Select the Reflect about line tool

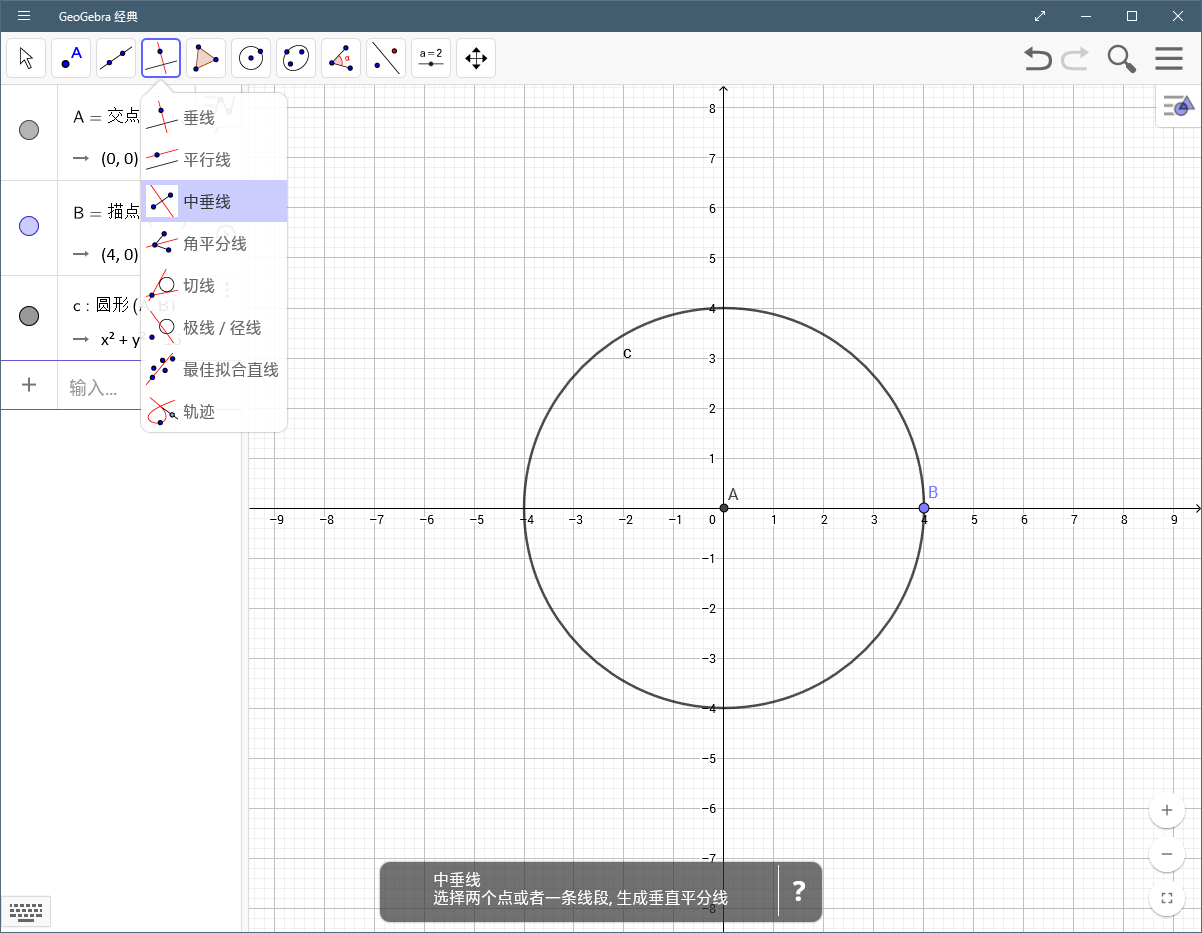(x=386, y=58)
